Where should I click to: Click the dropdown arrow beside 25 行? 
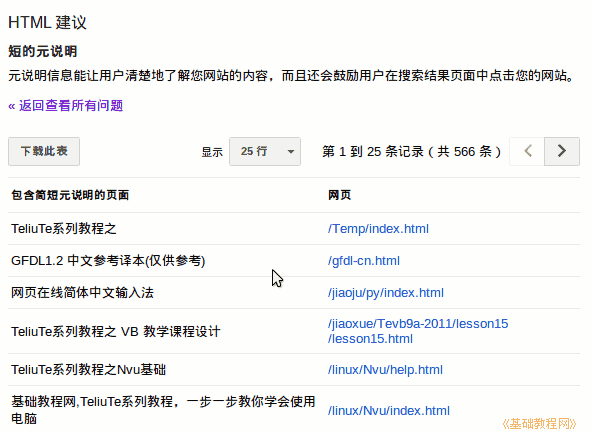291,151
